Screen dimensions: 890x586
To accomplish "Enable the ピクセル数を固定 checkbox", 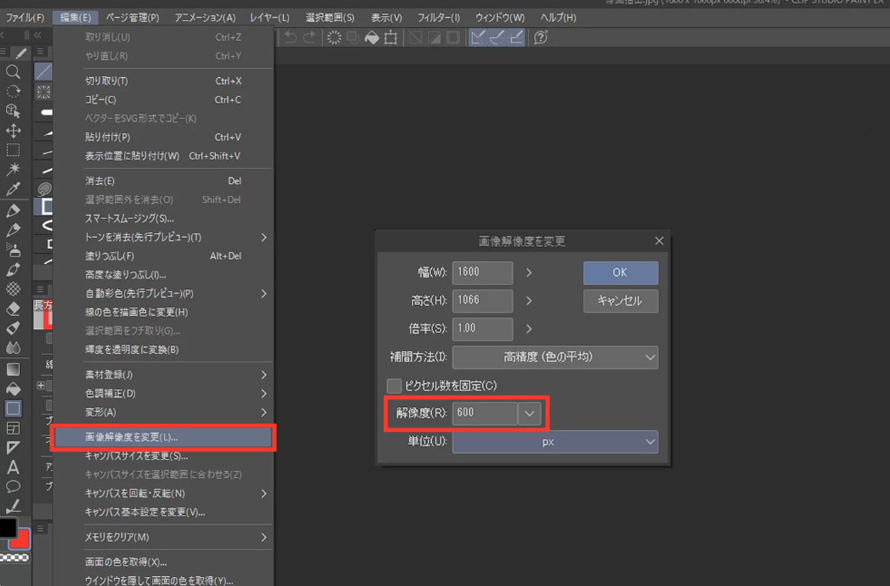I will point(394,385).
